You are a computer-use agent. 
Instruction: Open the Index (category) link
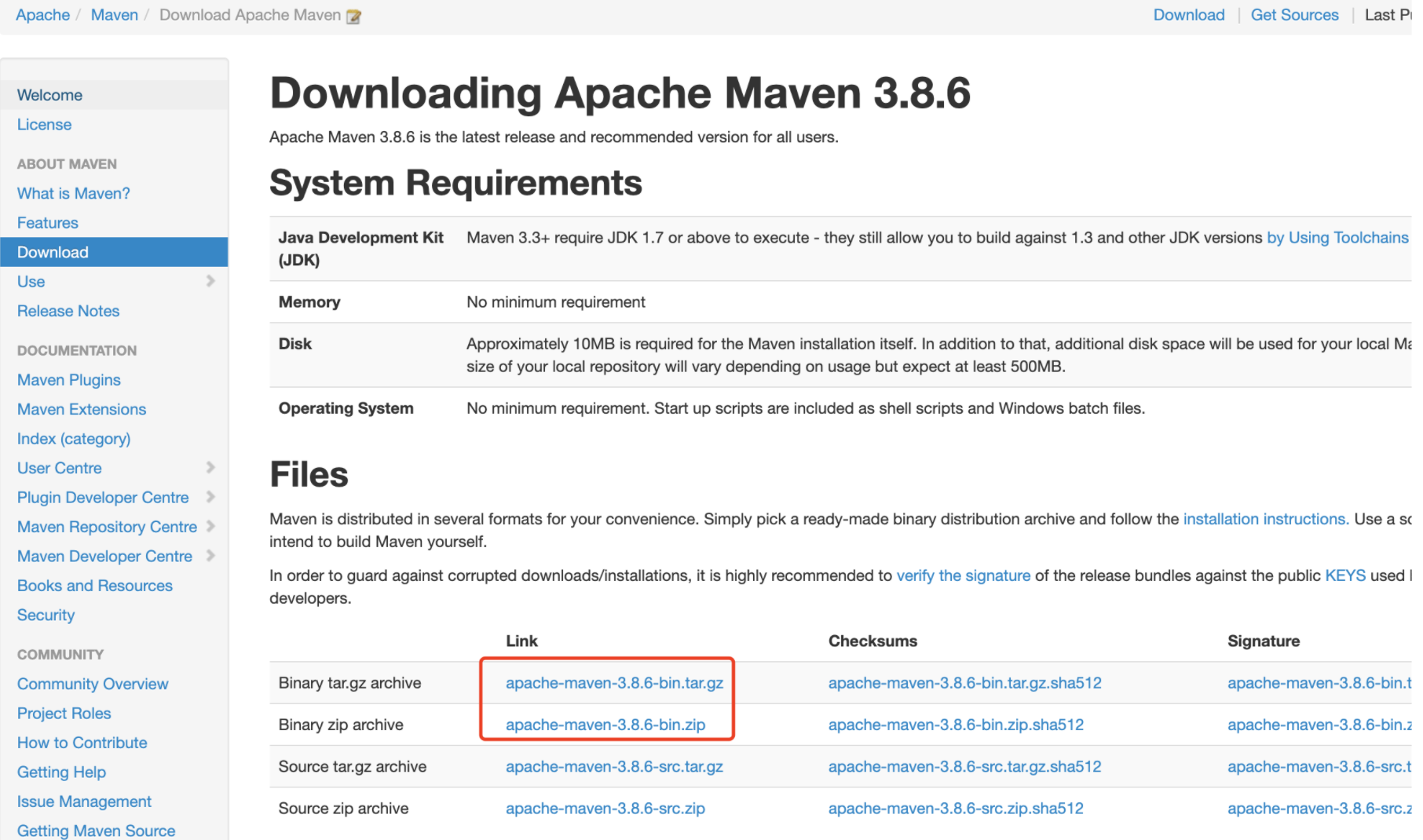74,439
